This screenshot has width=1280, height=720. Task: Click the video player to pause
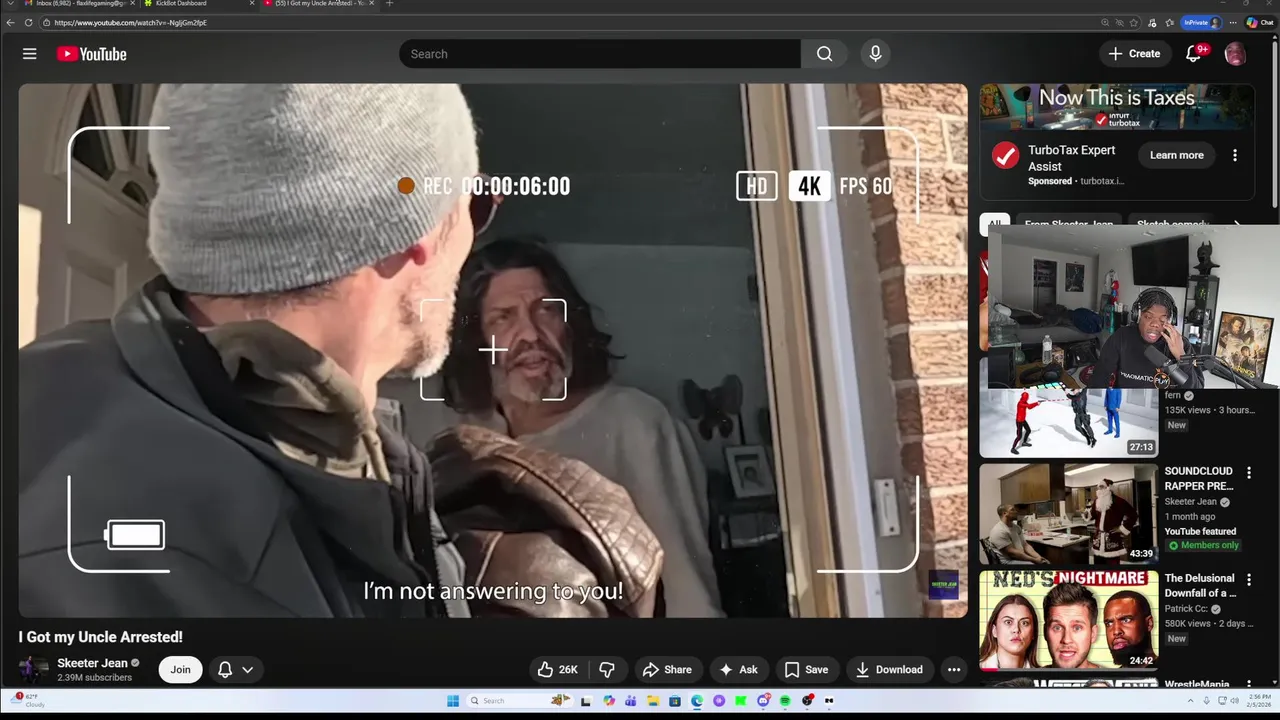tap(493, 350)
